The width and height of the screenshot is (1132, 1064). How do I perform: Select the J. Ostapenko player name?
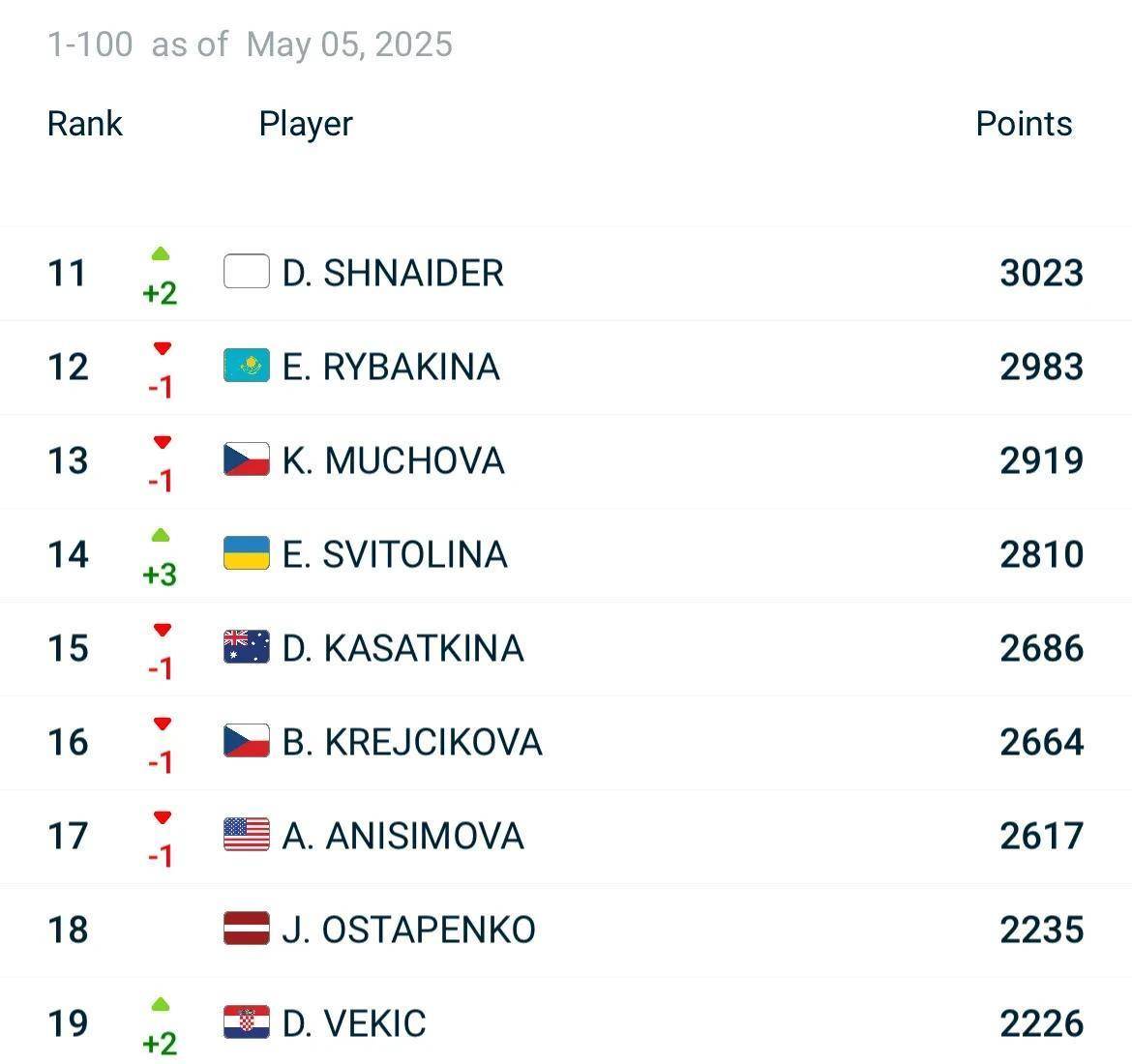[408, 930]
